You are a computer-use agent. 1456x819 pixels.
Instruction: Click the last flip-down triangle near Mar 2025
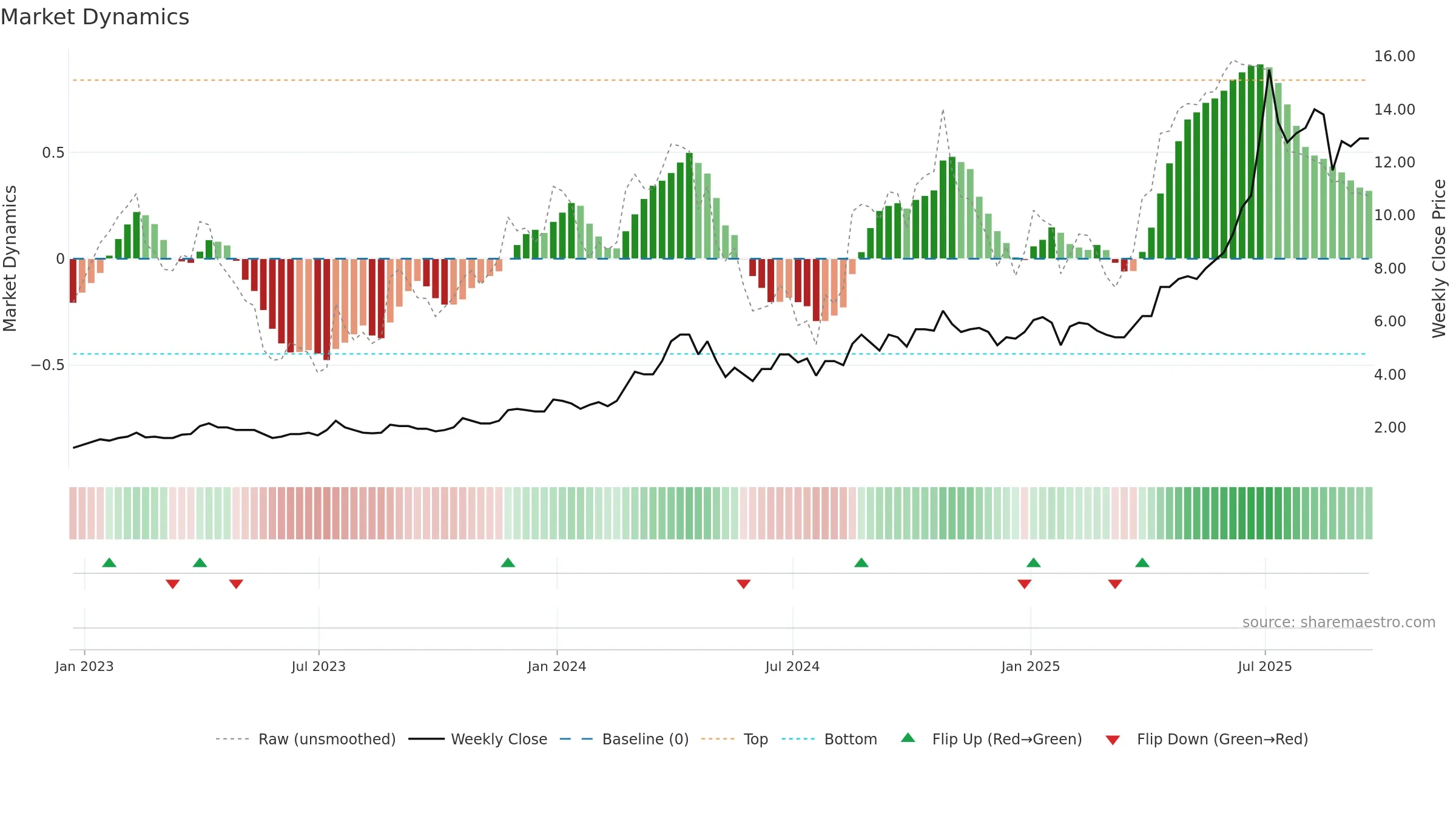click(x=1115, y=584)
